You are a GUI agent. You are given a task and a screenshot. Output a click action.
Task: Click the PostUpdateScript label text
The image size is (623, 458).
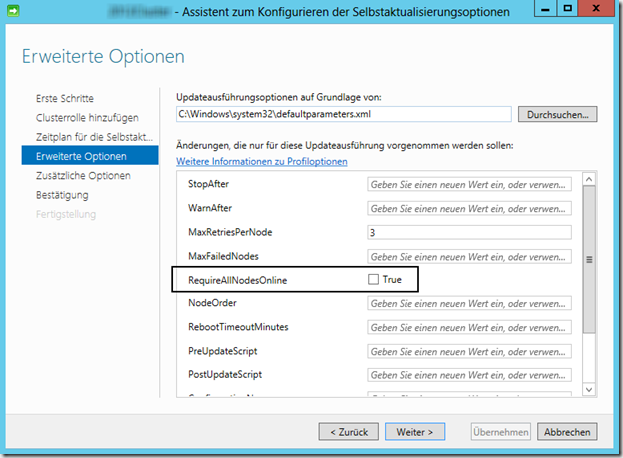[x=225, y=375]
